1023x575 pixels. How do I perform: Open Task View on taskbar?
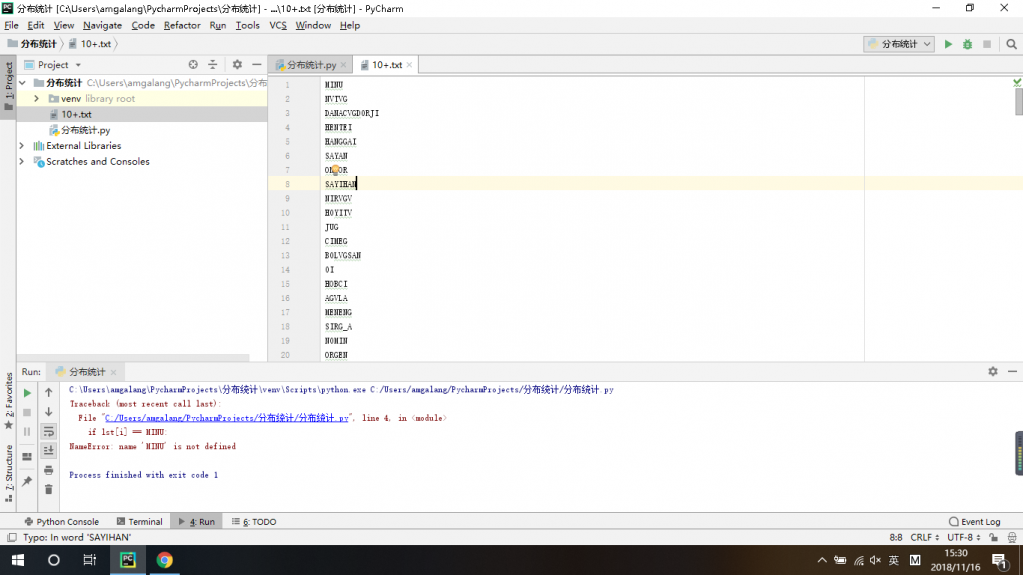click(89, 560)
